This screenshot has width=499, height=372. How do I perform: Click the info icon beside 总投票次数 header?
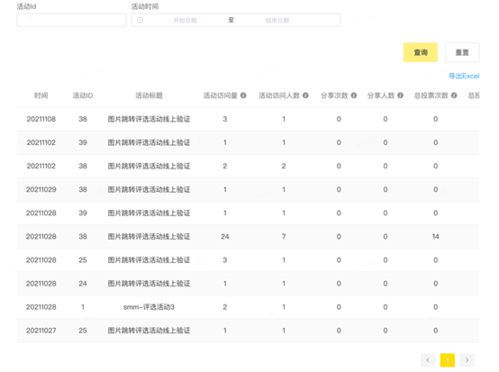click(454, 95)
